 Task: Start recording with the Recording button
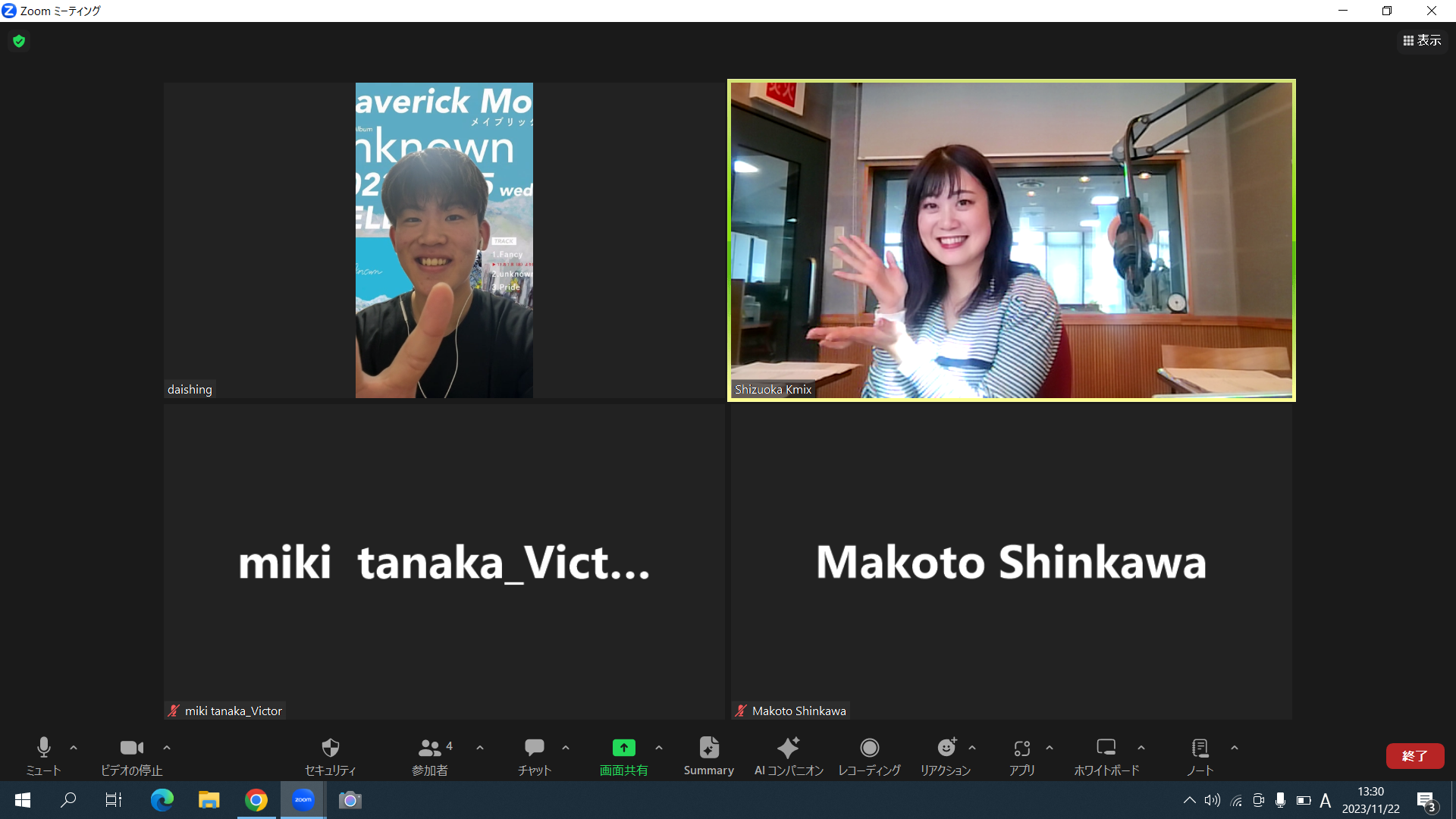coord(869,748)
